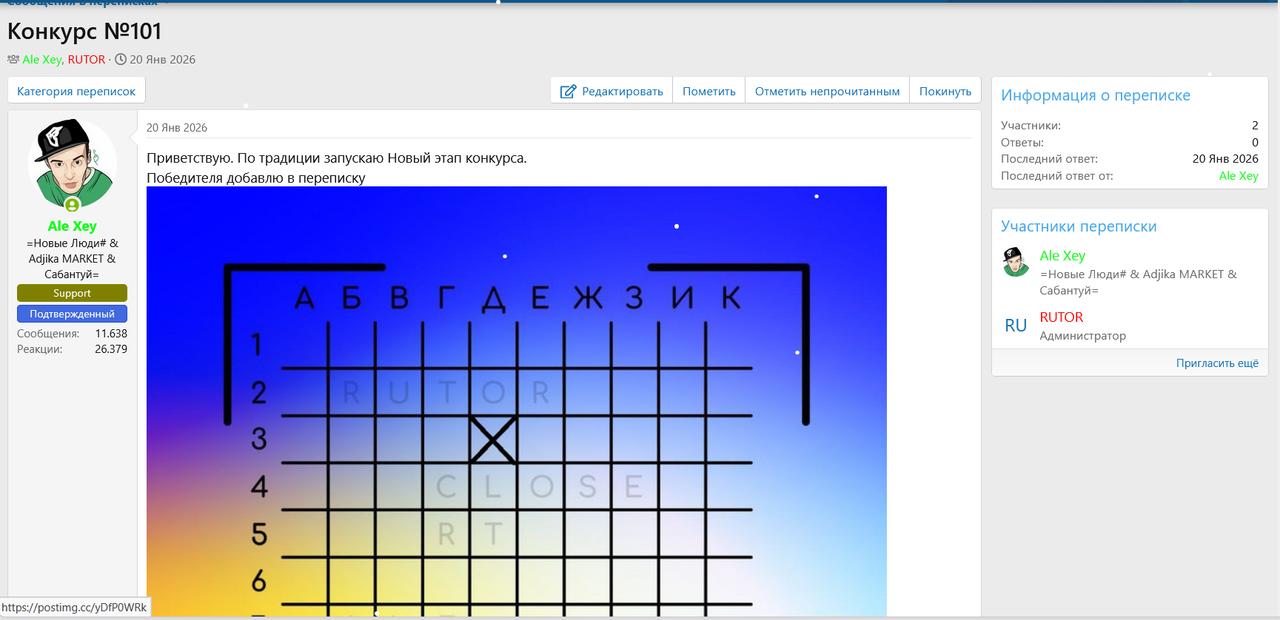Open Ale Xey's large avatar image
Viewport: 1280px width, 620px height.
pyautogui.click(x=72, y=163)
